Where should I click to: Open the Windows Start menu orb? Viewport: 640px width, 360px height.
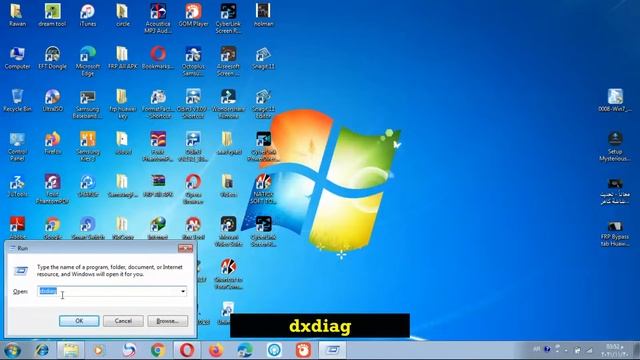click(12, 350)
